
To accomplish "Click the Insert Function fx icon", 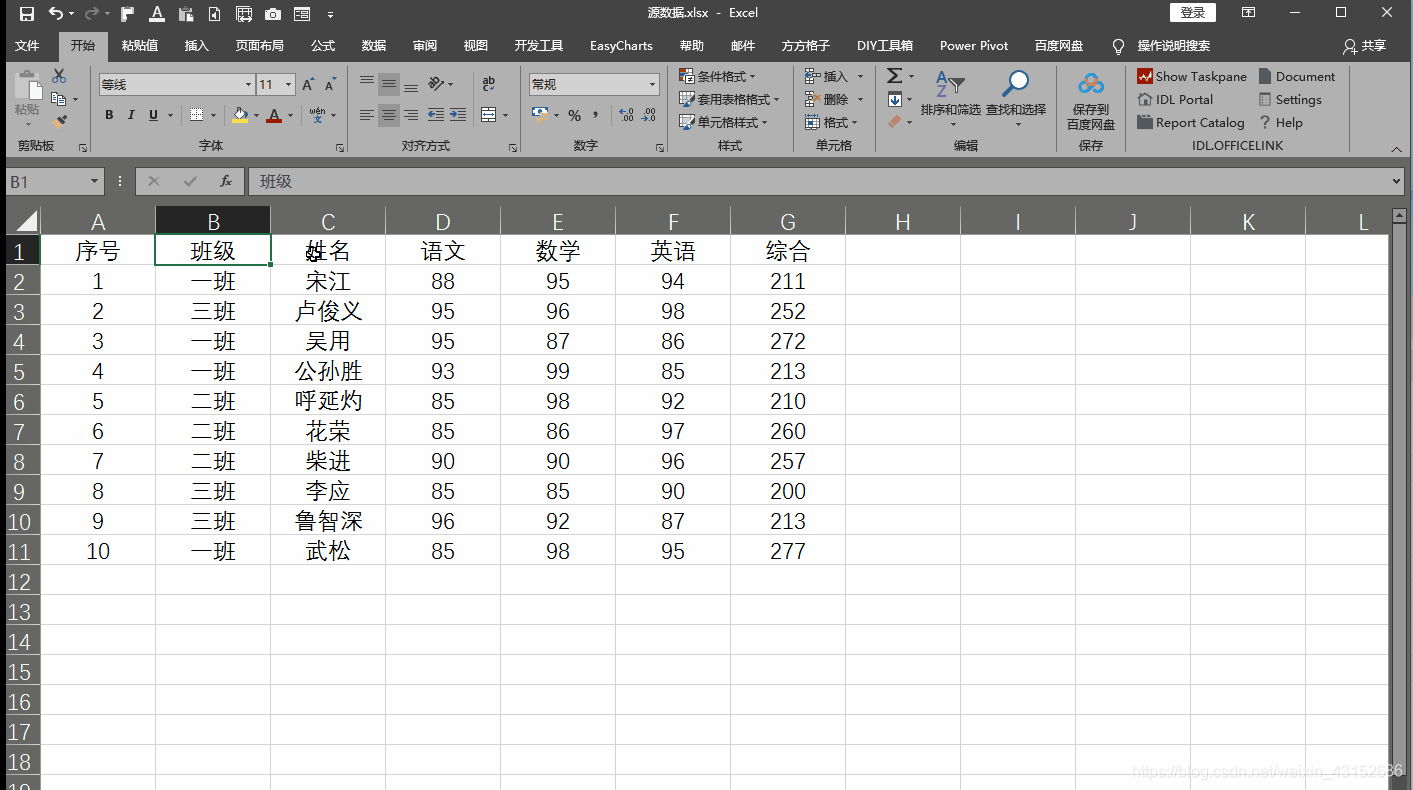I will (x=226, y=181).
